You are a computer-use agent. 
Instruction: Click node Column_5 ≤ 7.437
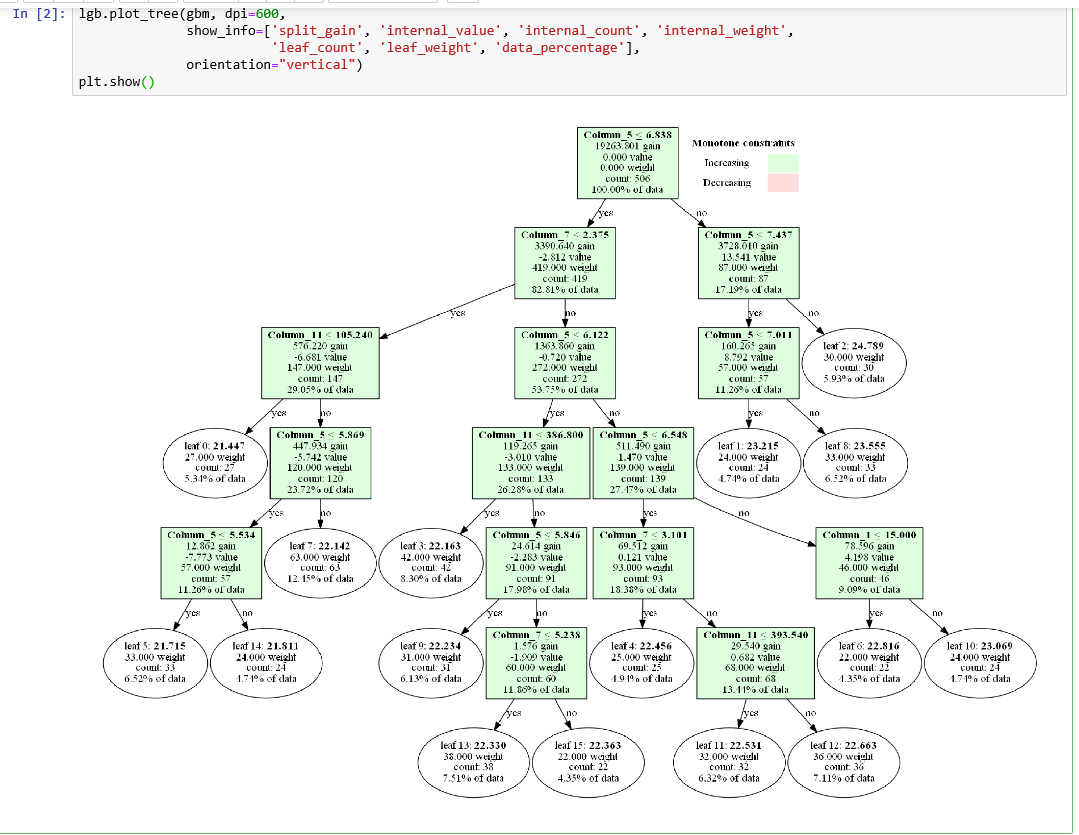click(749, 262)
